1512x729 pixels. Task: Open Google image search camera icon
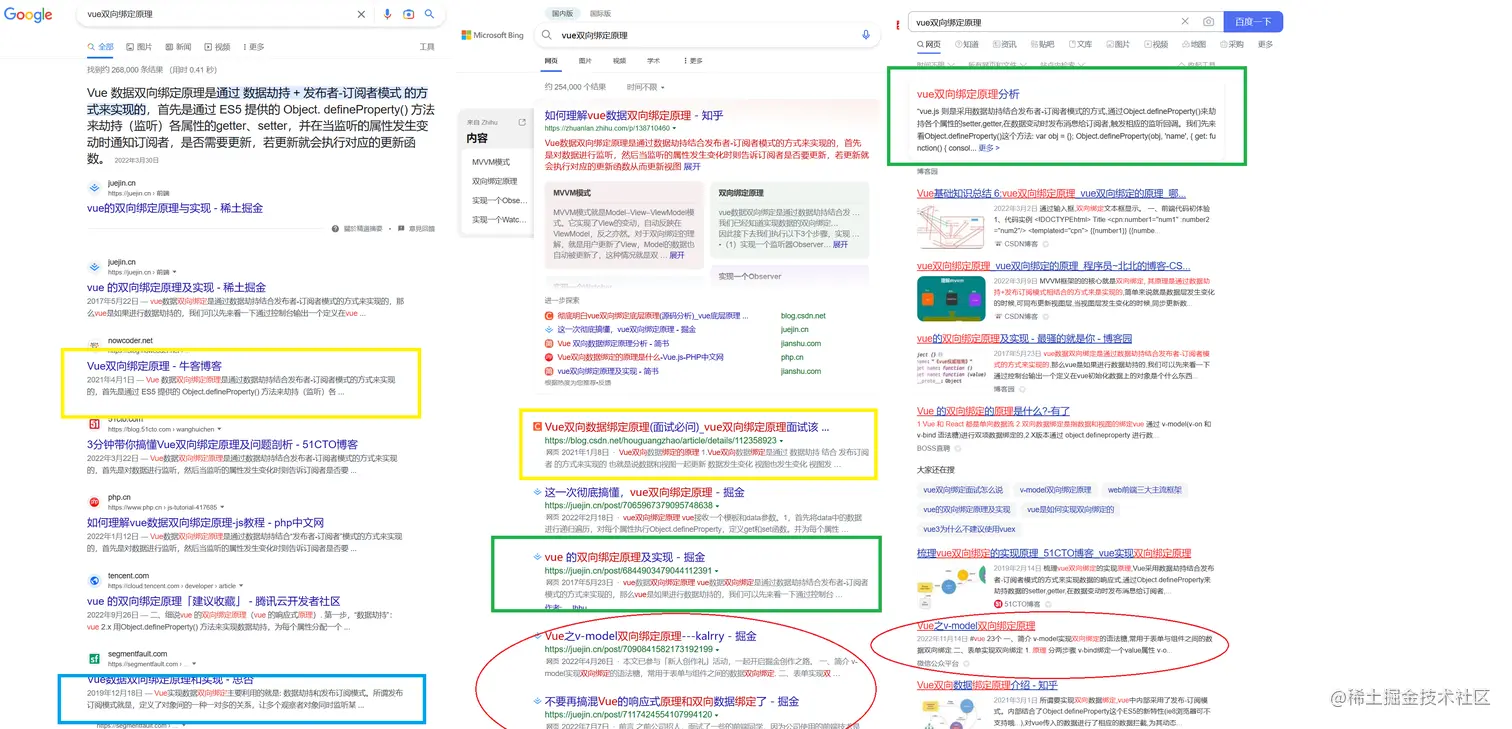coord(409,14)
